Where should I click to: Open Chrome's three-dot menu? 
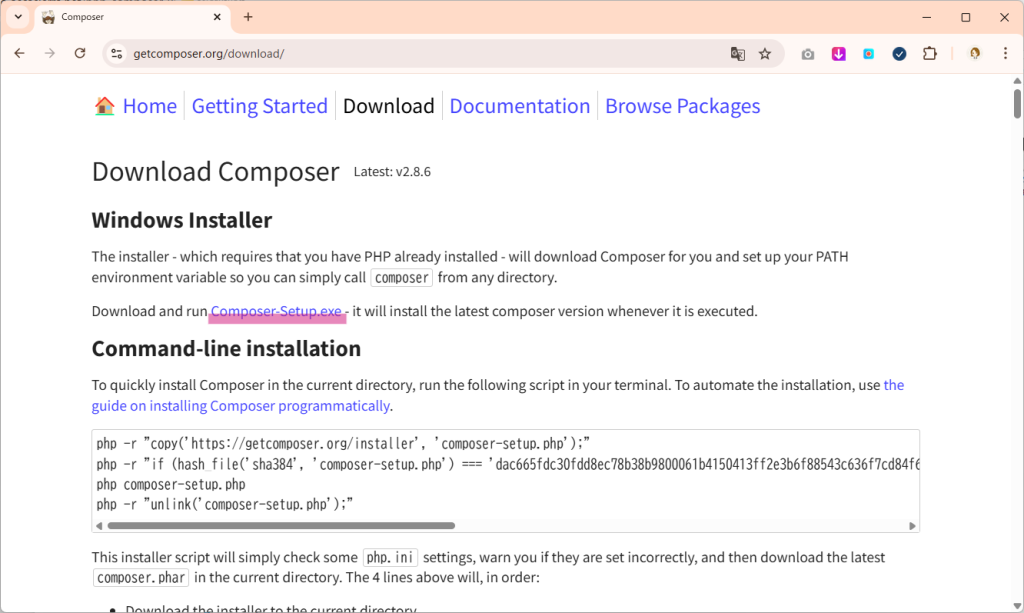coord(1005,54)
